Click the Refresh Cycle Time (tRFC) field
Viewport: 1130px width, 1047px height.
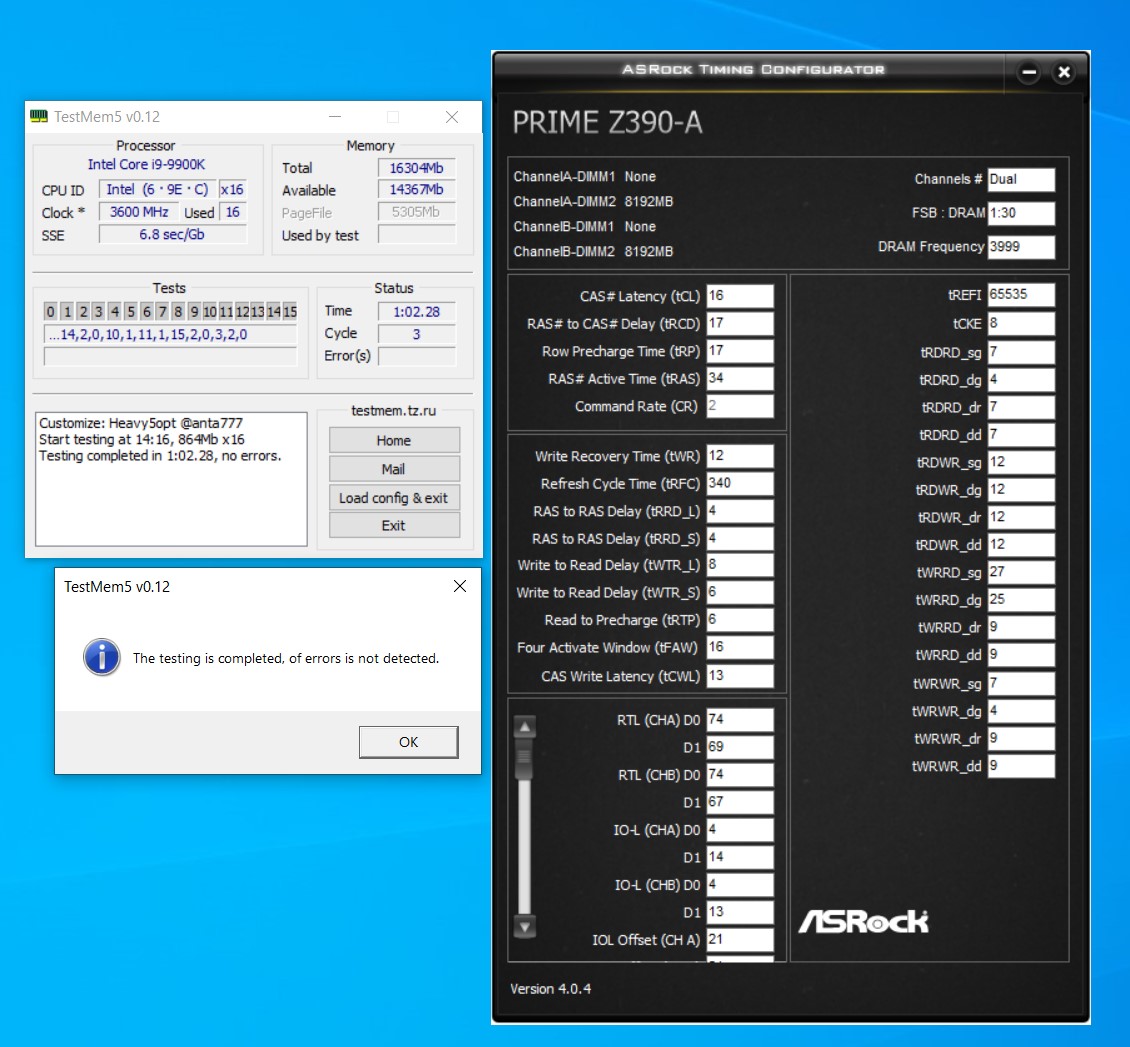point(740,484)
